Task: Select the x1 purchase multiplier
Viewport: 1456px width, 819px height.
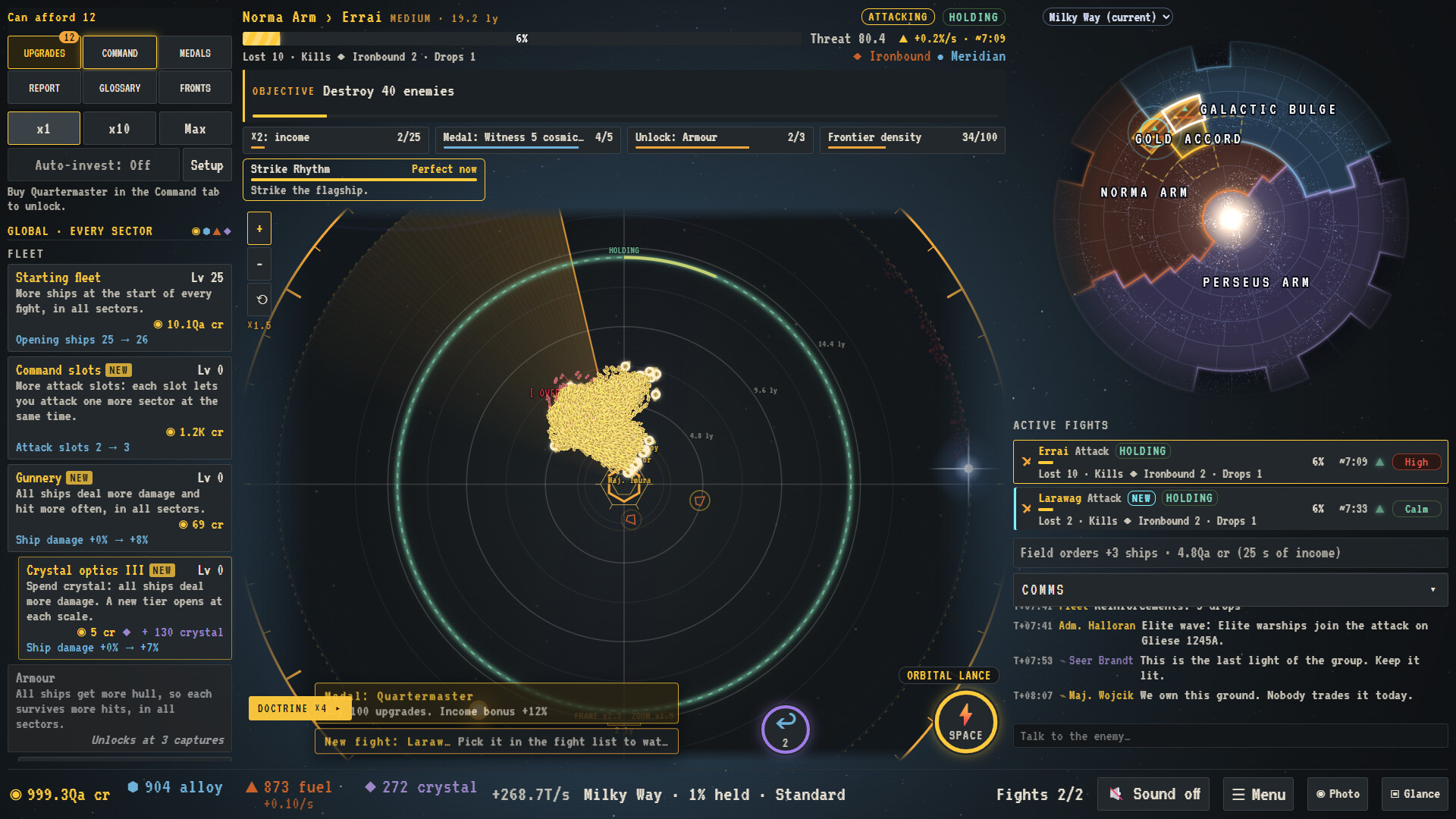Action: (x=44, y=129)
